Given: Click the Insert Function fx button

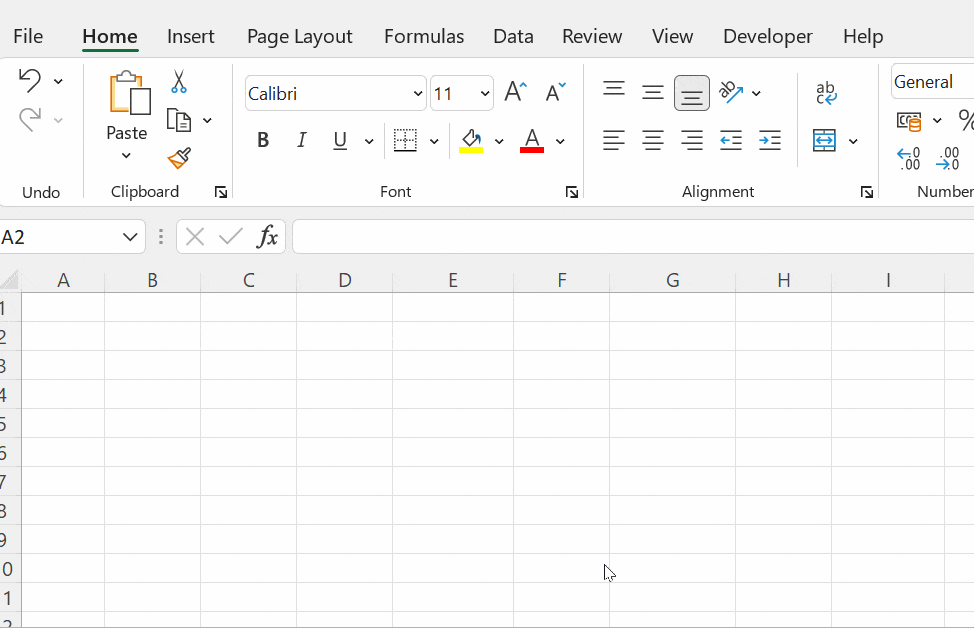Looking at the screenshot, I should [x=267, y=237].
